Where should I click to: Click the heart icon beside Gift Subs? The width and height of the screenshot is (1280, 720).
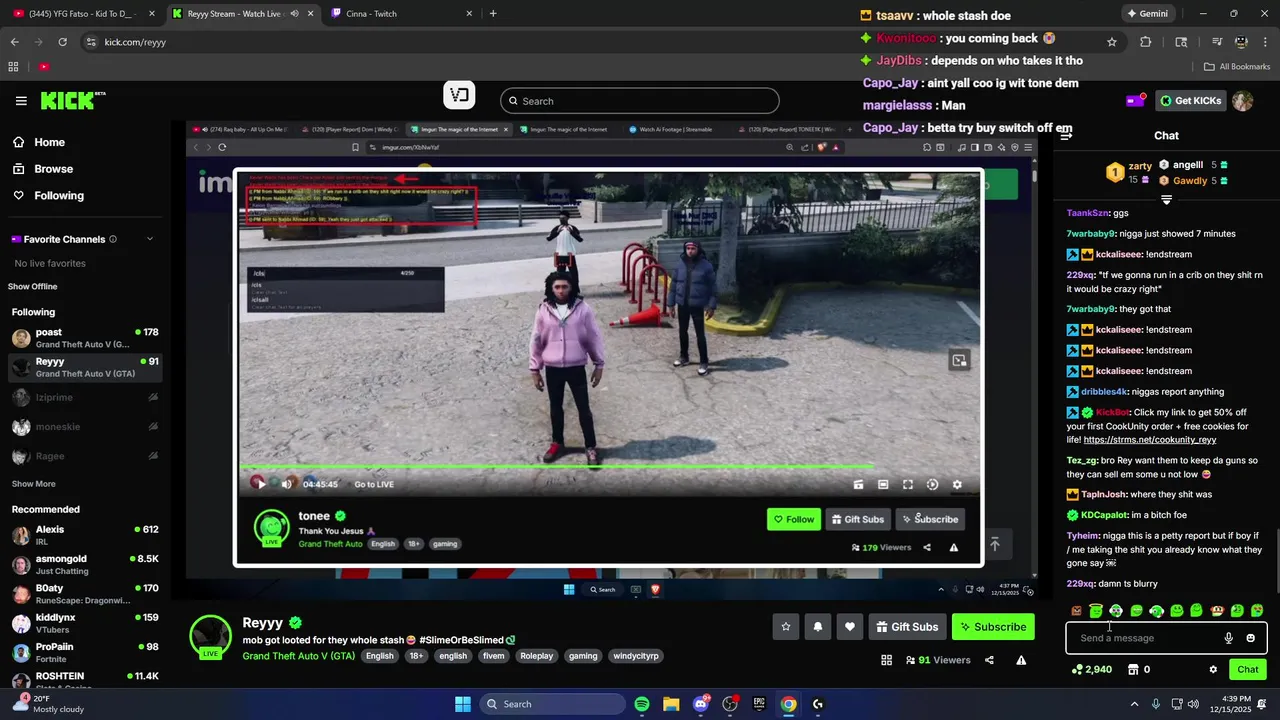[850, 627]
